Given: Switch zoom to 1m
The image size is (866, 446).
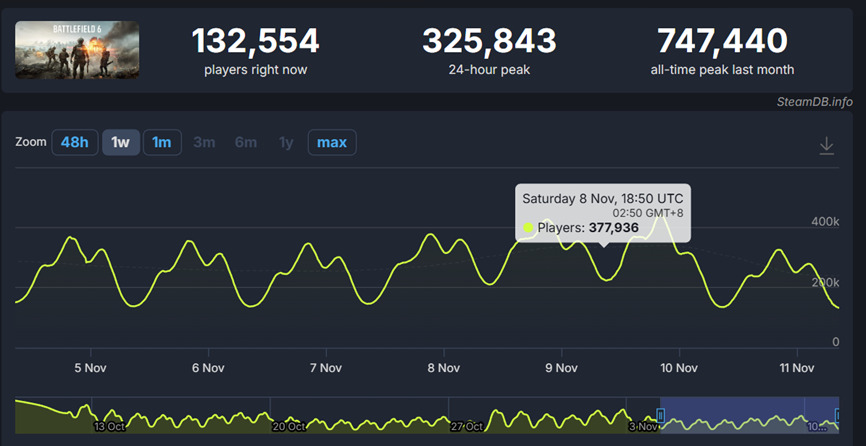Looking at the screenshot, I should pyautogui.click(x=161, y=142).
